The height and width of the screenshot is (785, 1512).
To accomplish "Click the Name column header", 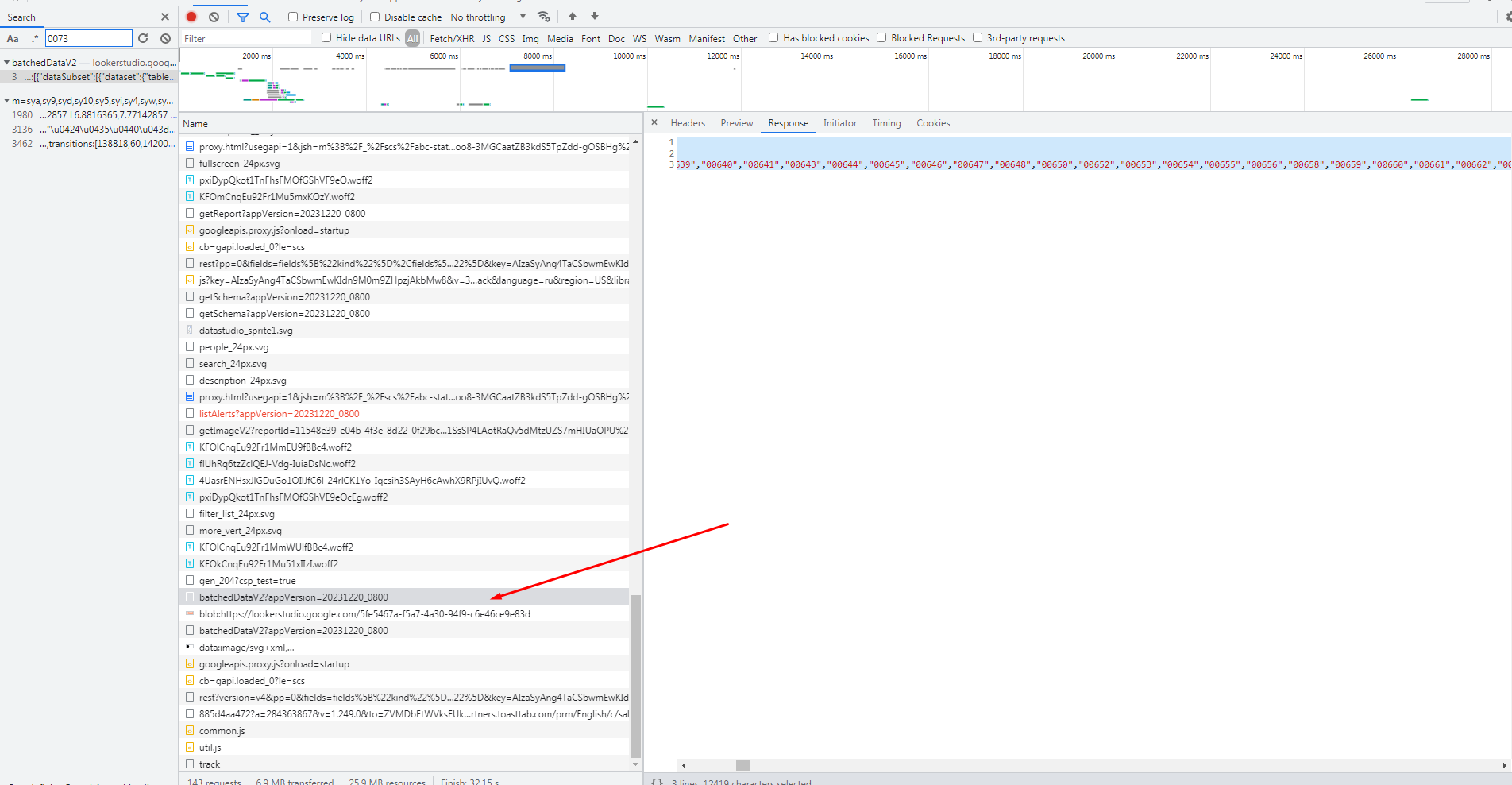I will point(195,124).
